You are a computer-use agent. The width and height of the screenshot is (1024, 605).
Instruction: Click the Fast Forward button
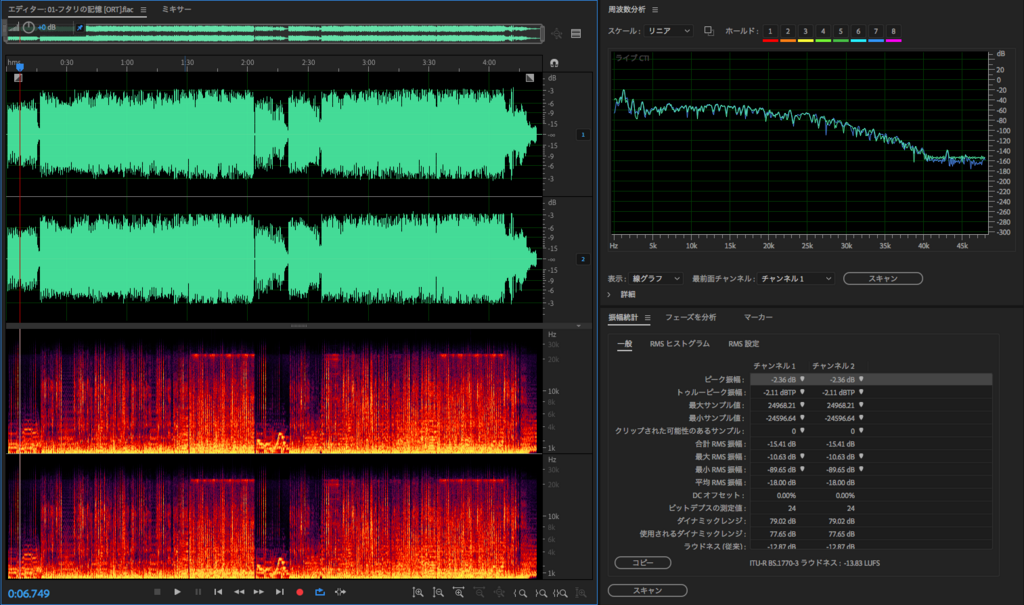coord(259,592)
